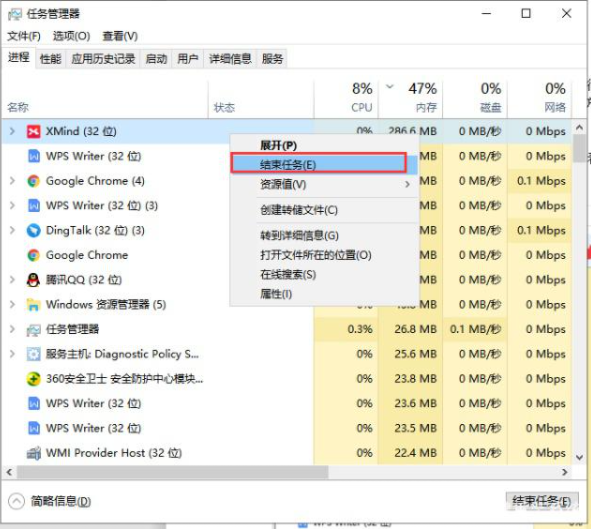Click the XMind app icon
591x529 pixels.
click(x=34, y=131)
